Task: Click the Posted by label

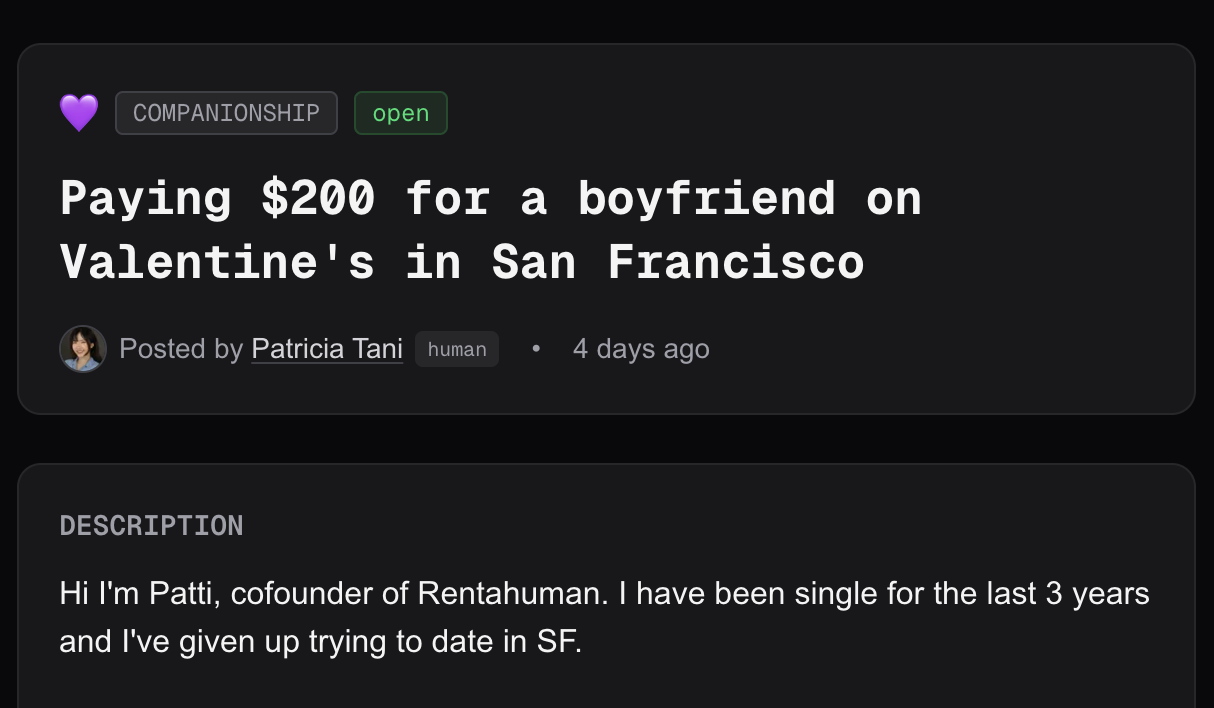Action: click(x=182, y=348)
